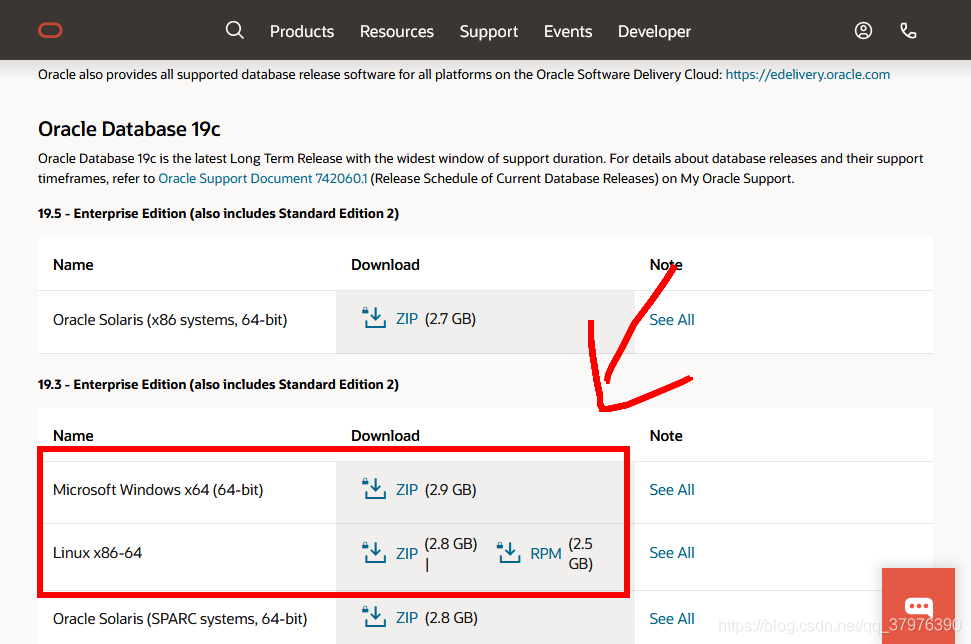Click download icon for Microsoft Windows x64 ZIP
The image size is (971, 644).
(x=374, y=489)
